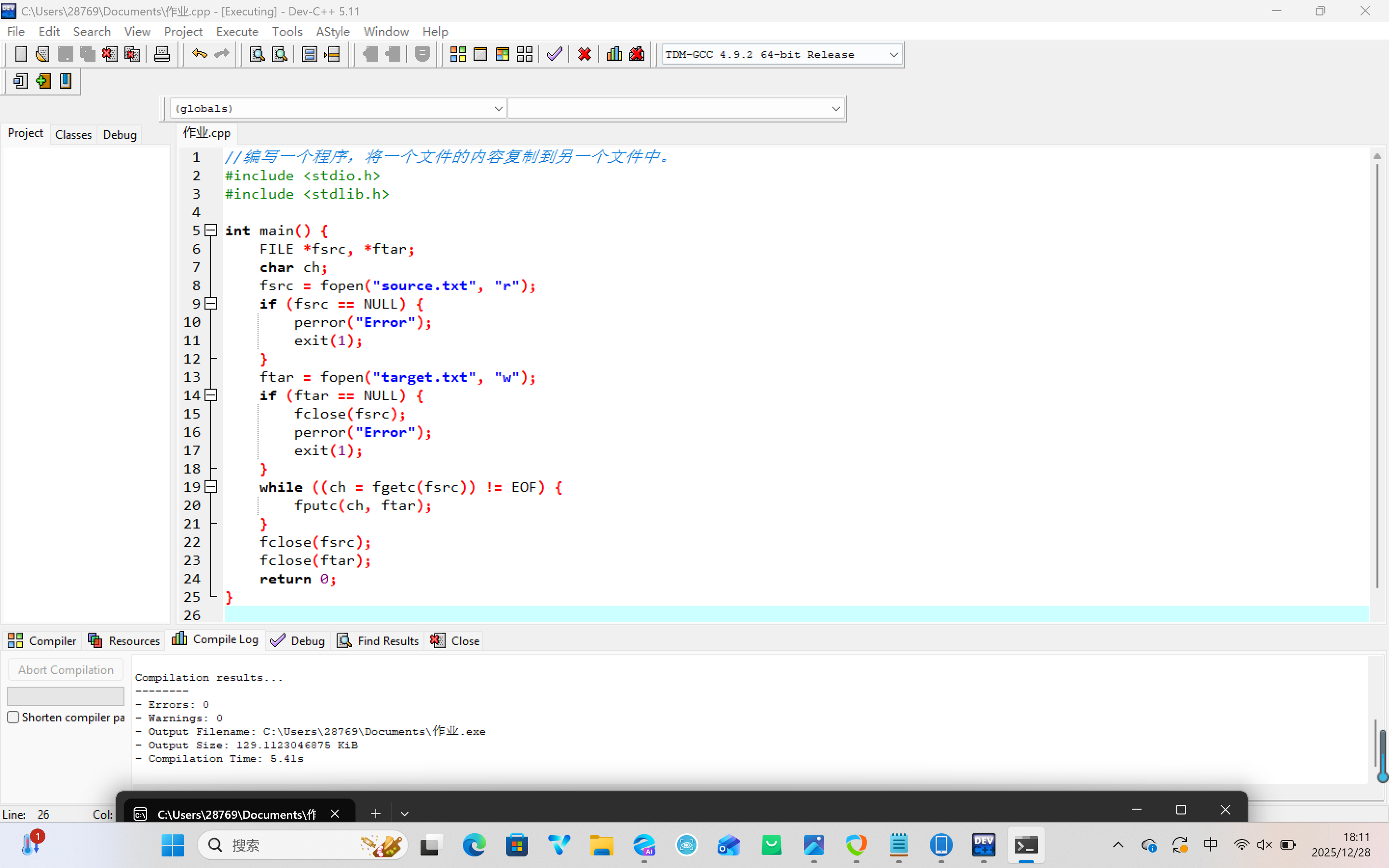Collapse the main() fold marker at line 5
The width and height of the screenshot is (1389, 868).
pos(211,230)
